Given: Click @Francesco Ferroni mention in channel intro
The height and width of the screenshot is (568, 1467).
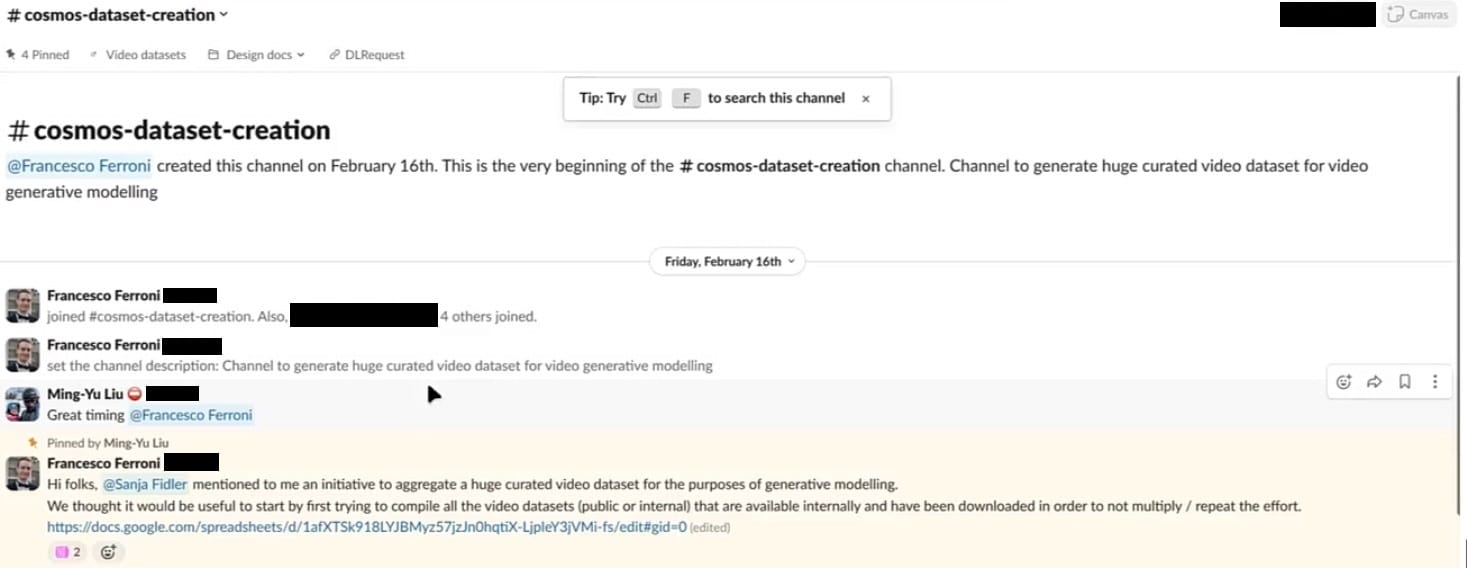Looking at the screenshot, I should 79,166.
